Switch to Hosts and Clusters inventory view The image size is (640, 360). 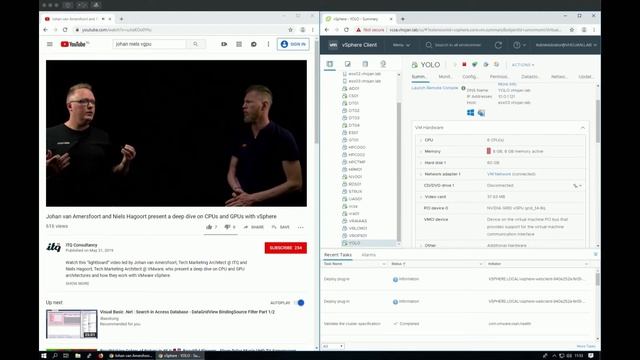330,64
